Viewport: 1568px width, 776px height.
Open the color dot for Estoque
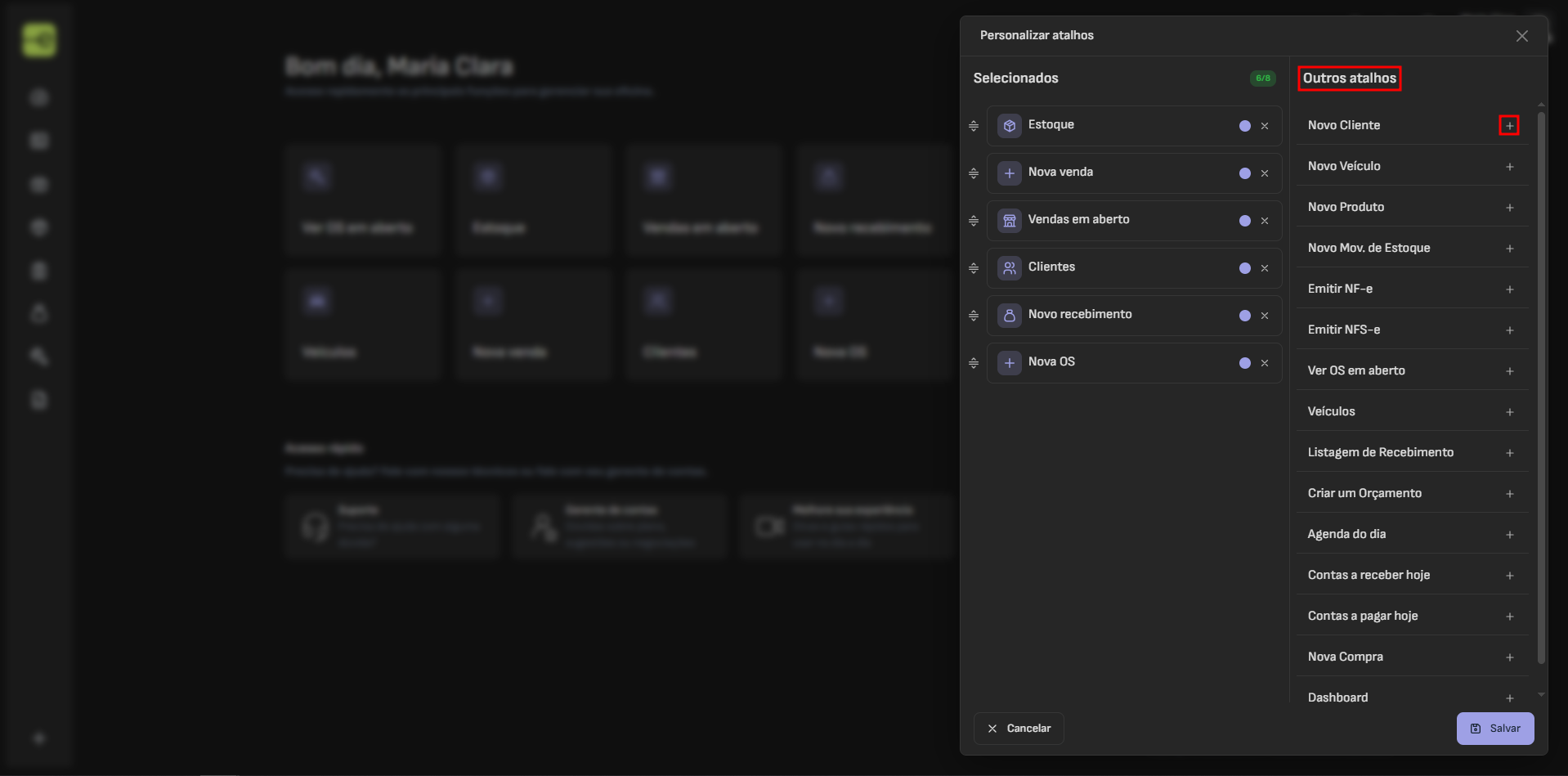click(1244, 126)
